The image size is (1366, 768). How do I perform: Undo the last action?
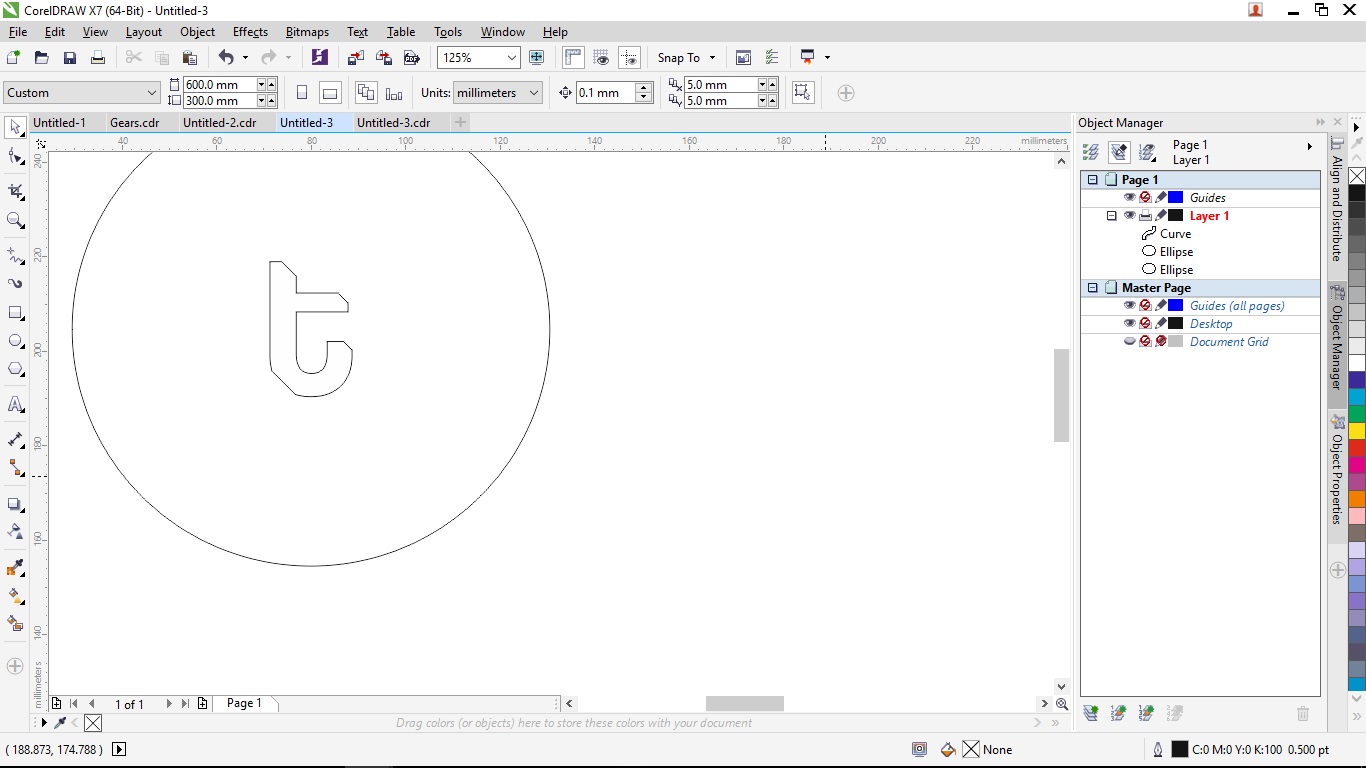click(226, 58)
